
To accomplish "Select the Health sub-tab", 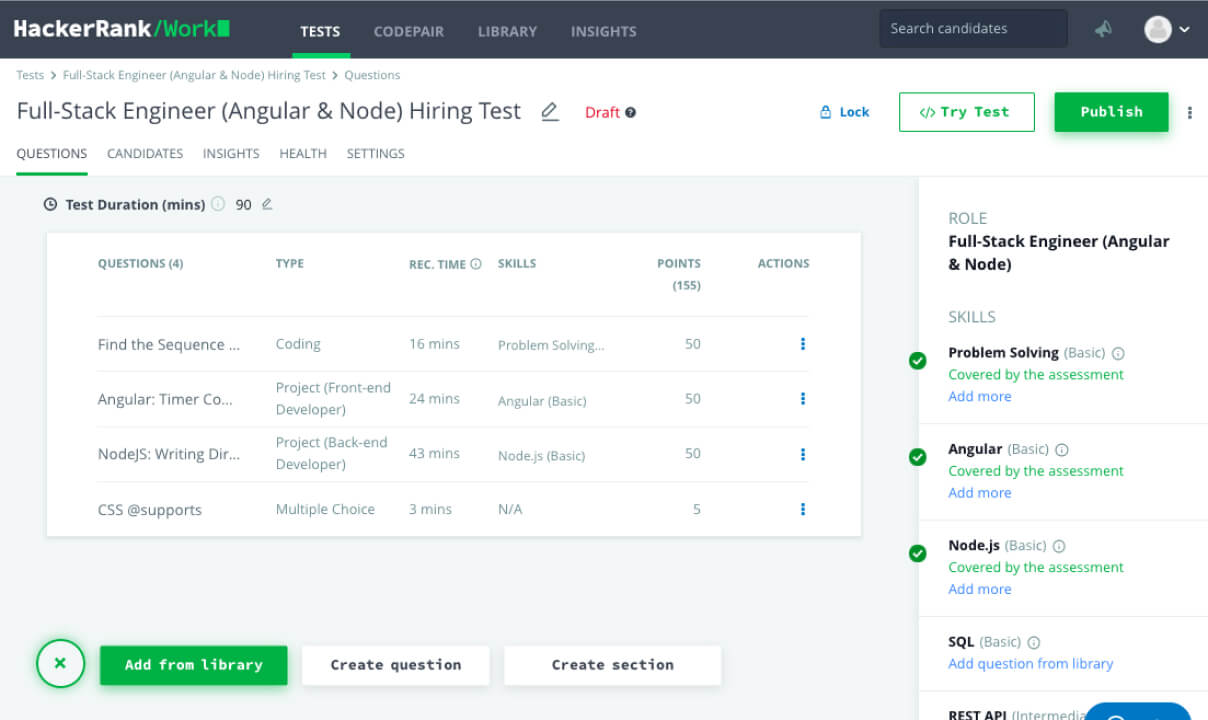I will [x=303, y=154].
